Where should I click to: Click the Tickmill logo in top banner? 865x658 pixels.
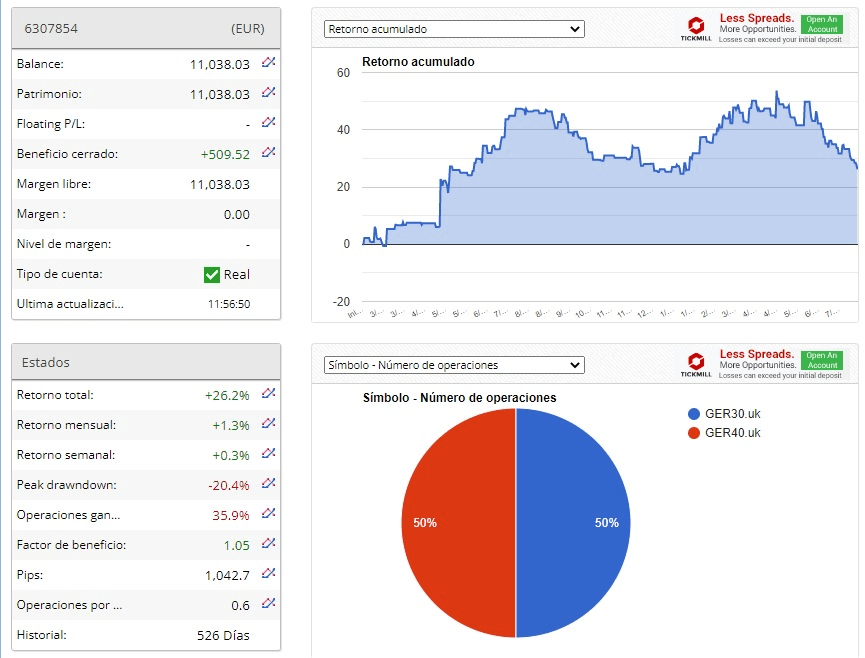696,29
